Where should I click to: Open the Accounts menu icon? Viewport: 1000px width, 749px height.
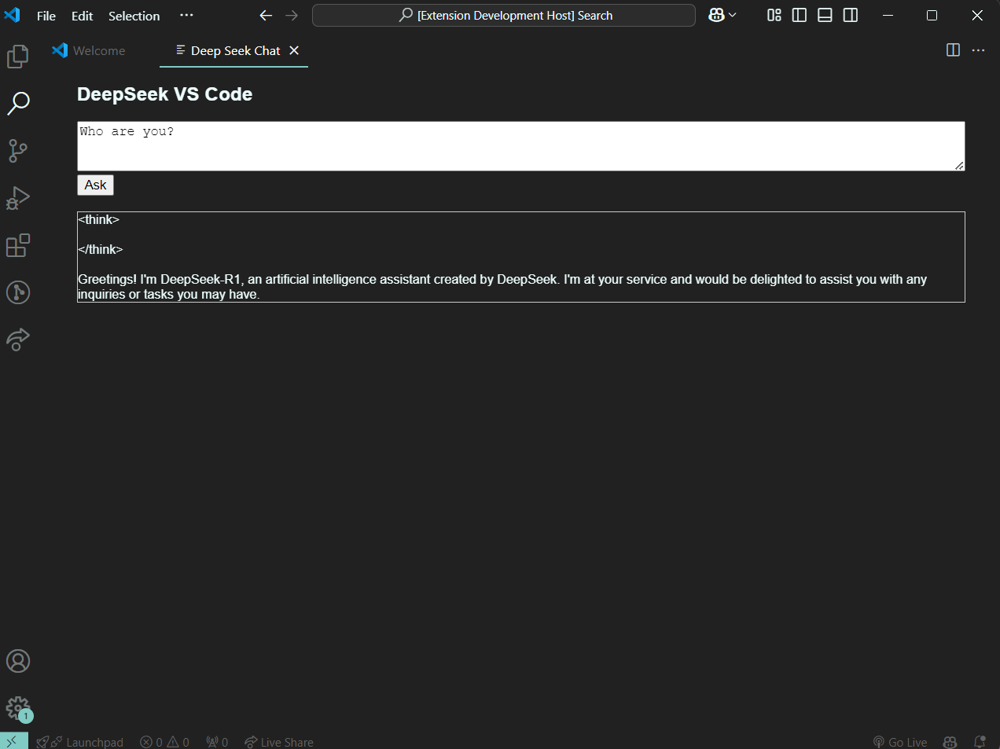click(x=18, y=661)
